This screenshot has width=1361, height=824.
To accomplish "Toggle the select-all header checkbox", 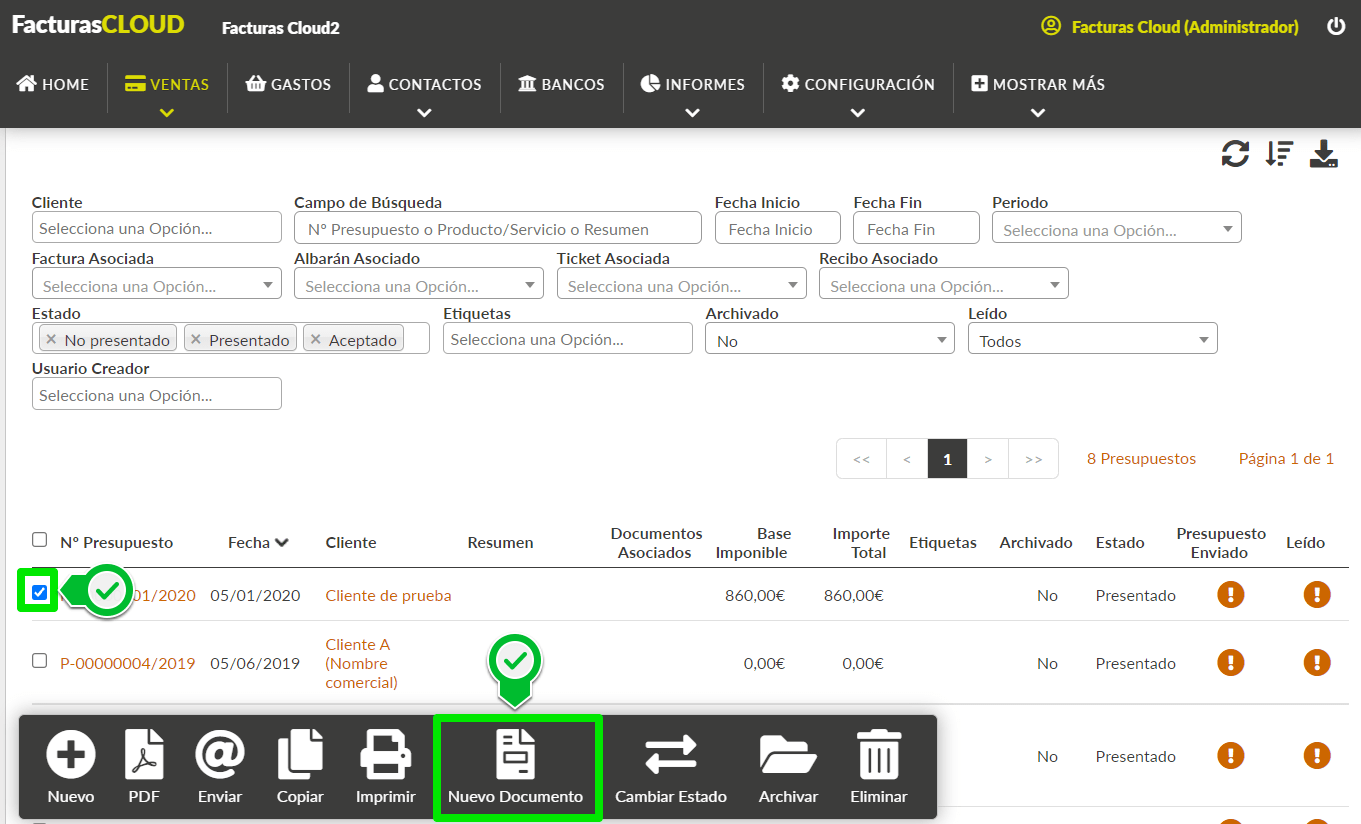I will [39, 540].
